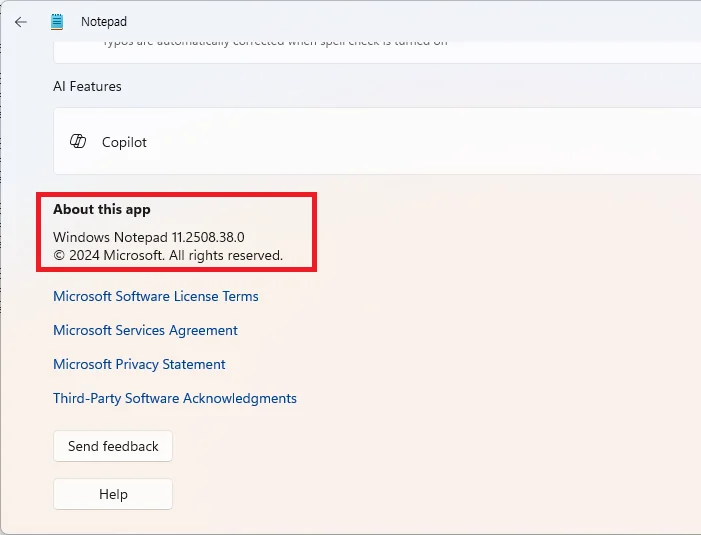
Task: Go back using the arrow icon
Action: click(x=21, y=22)
